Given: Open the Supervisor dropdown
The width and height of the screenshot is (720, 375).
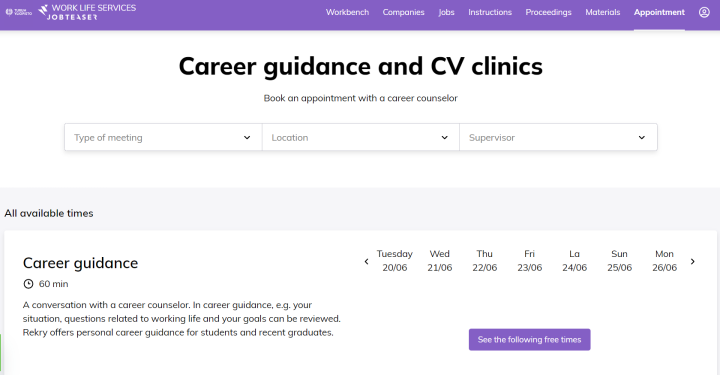Looking at the screenshot, I should 558,137.
